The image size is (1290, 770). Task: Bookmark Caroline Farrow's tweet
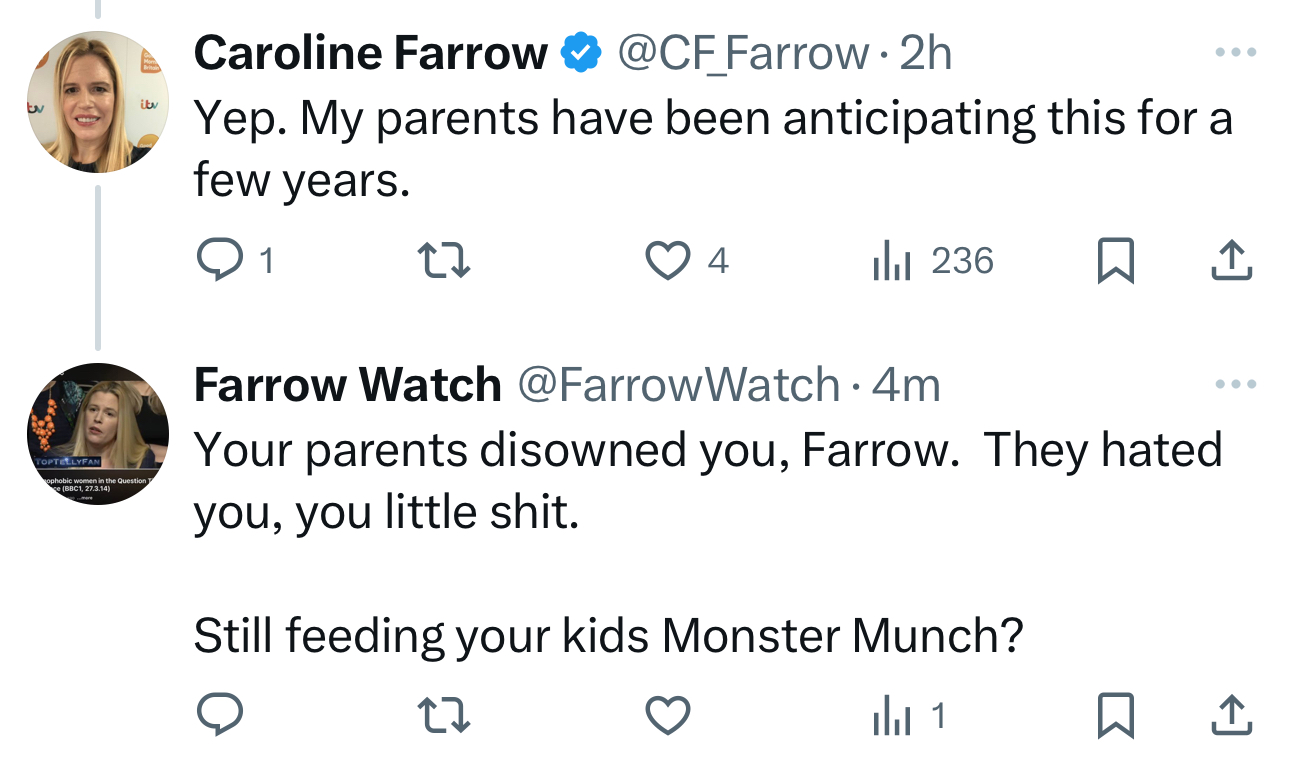click(x=1116, y=262)
